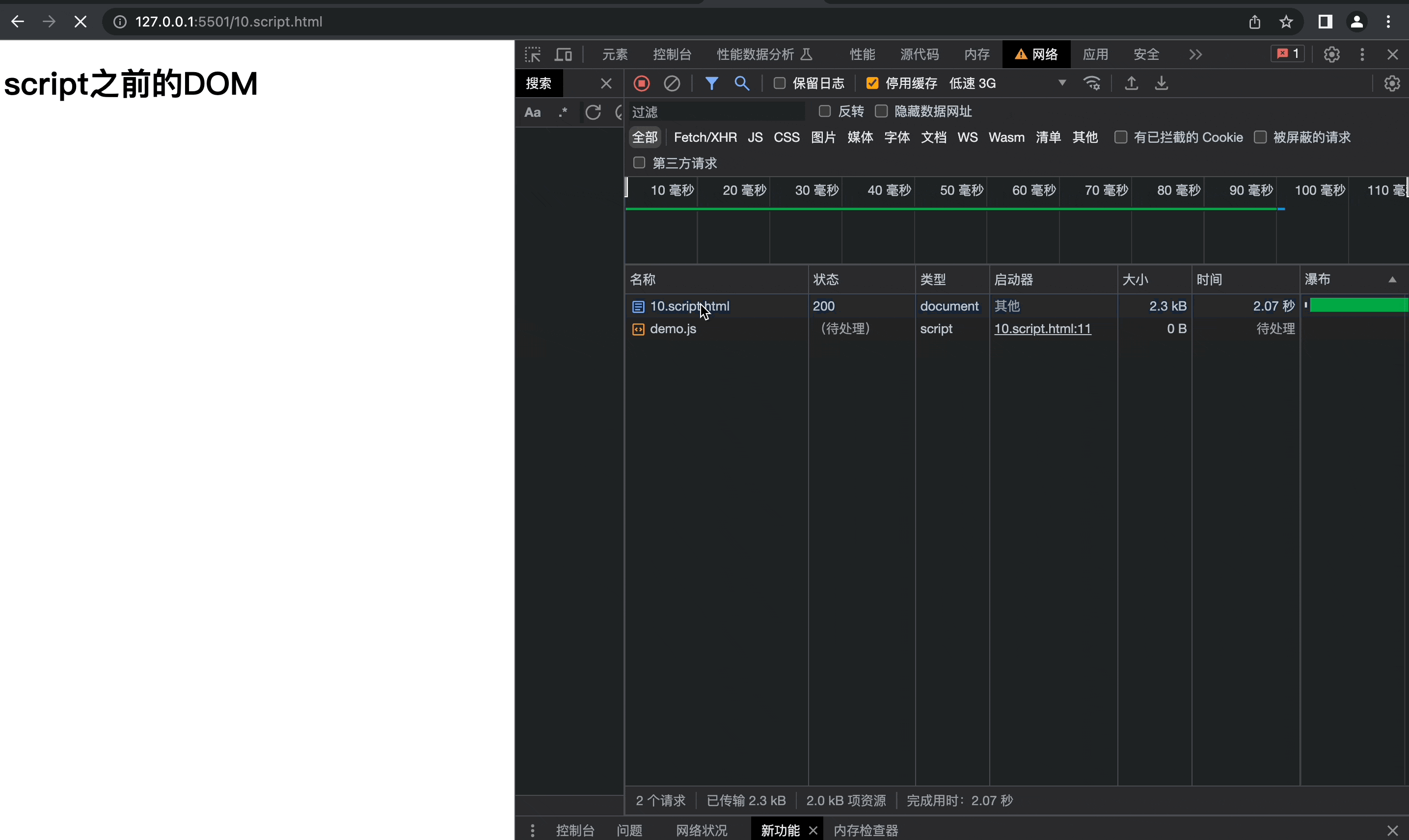
Task: Toggle the device toolbar icon
Action: (563, 54)
